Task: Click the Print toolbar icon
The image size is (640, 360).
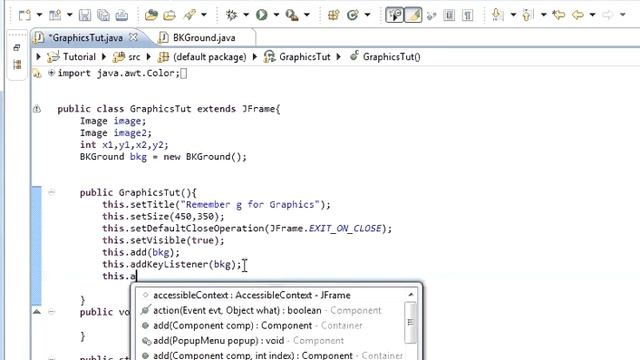Action: pos(122,15)
